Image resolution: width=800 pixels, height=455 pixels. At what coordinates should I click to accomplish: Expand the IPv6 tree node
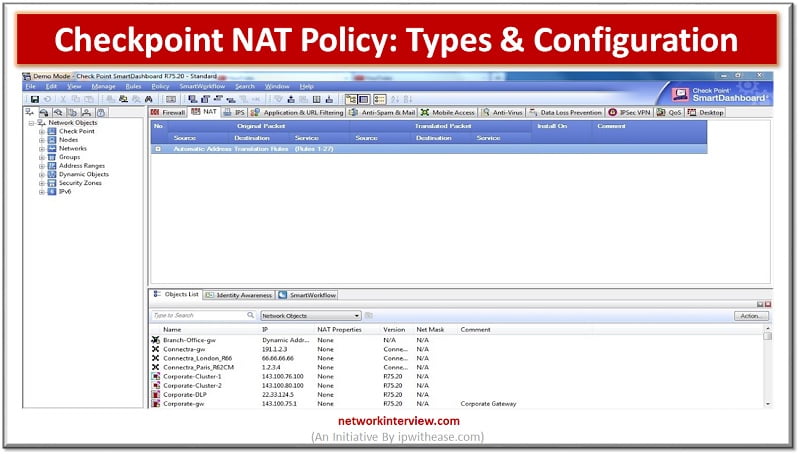click(42, 192)
